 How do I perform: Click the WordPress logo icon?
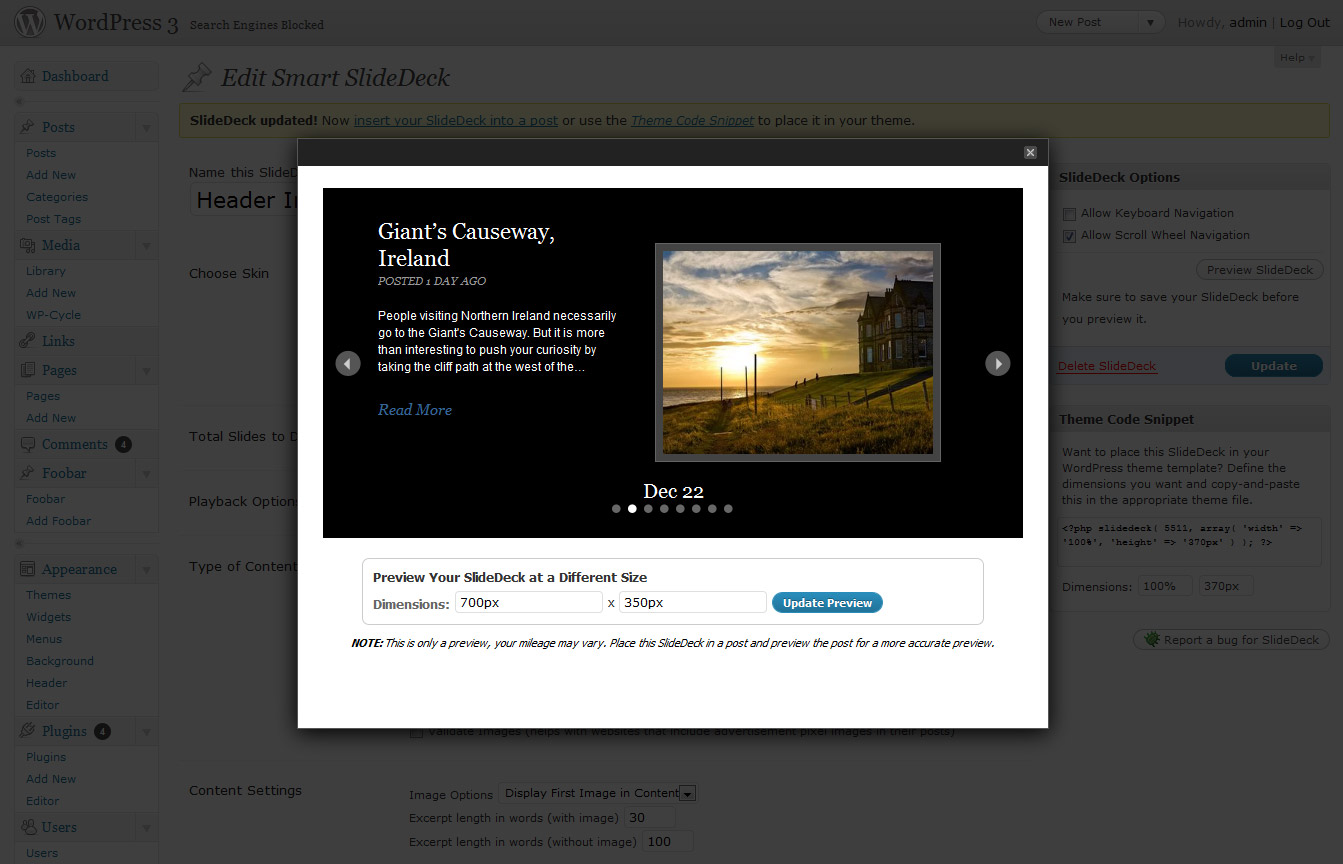pyautogui.click(x=30, y=21)
